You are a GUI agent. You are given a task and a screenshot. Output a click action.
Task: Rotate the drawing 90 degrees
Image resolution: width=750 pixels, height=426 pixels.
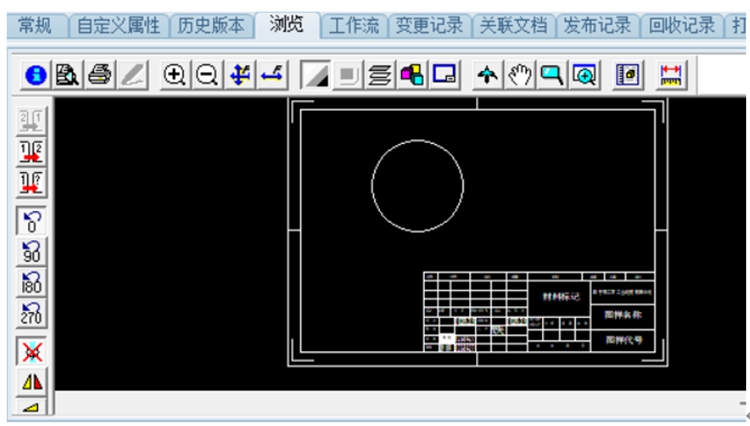(x=32, y=251)
